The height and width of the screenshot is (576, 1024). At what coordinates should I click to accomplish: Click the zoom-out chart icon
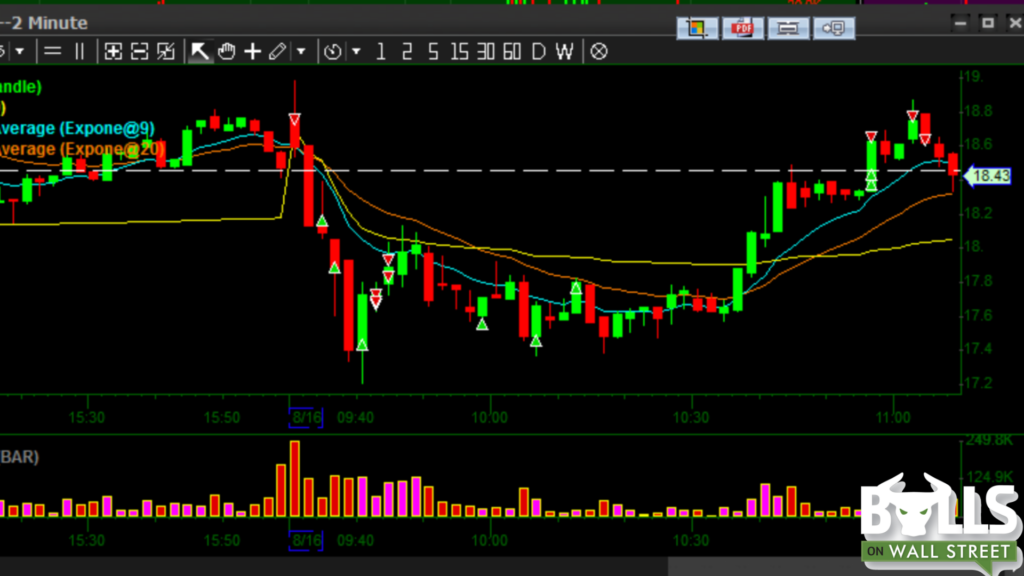(x=139, y=51)
